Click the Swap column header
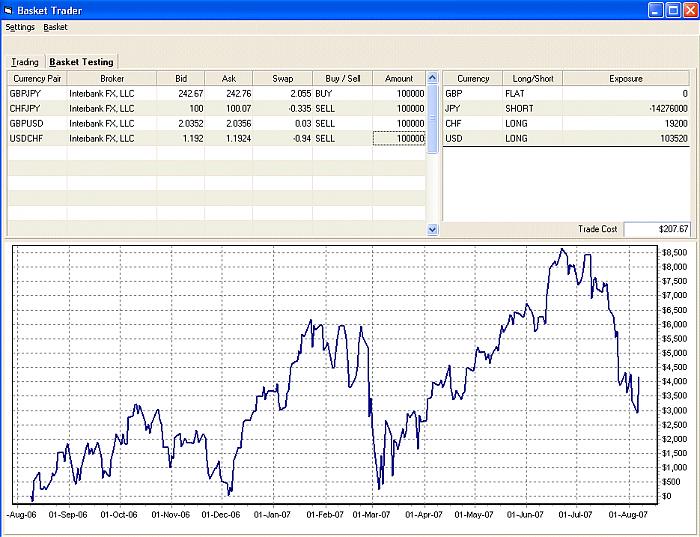The image size is (700, 537). point(283,79)
